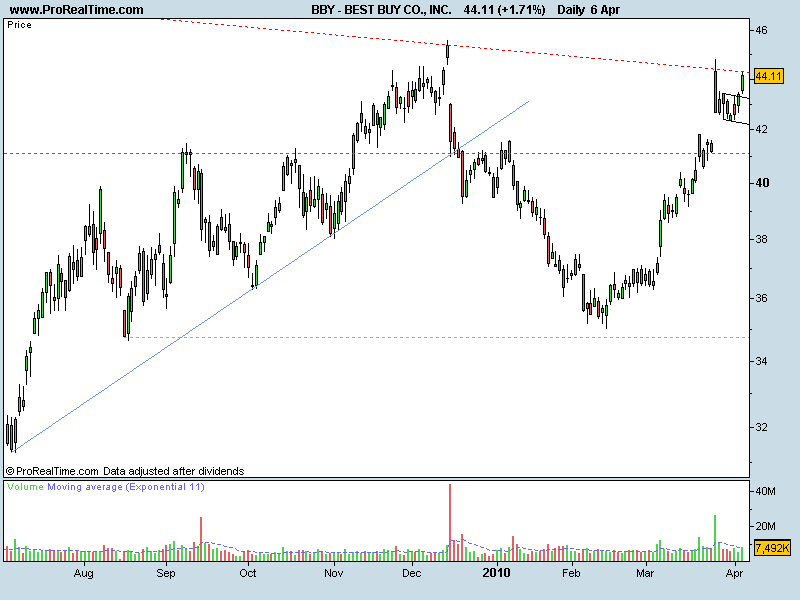This screenshot has width=800, height=600.
Task: Click the 40M volume axis label
Action: pyautogui.click(x=765, y=491)
